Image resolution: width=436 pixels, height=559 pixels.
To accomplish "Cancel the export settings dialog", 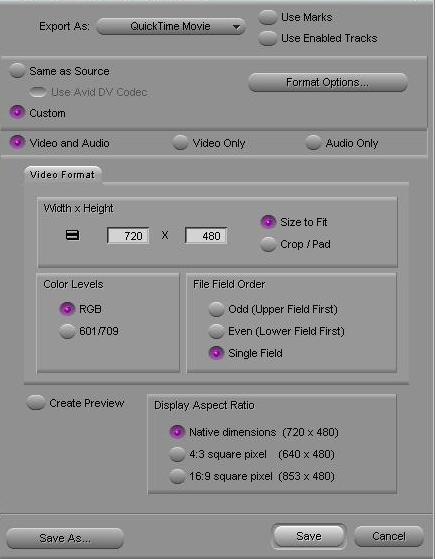I will [389, 536].
